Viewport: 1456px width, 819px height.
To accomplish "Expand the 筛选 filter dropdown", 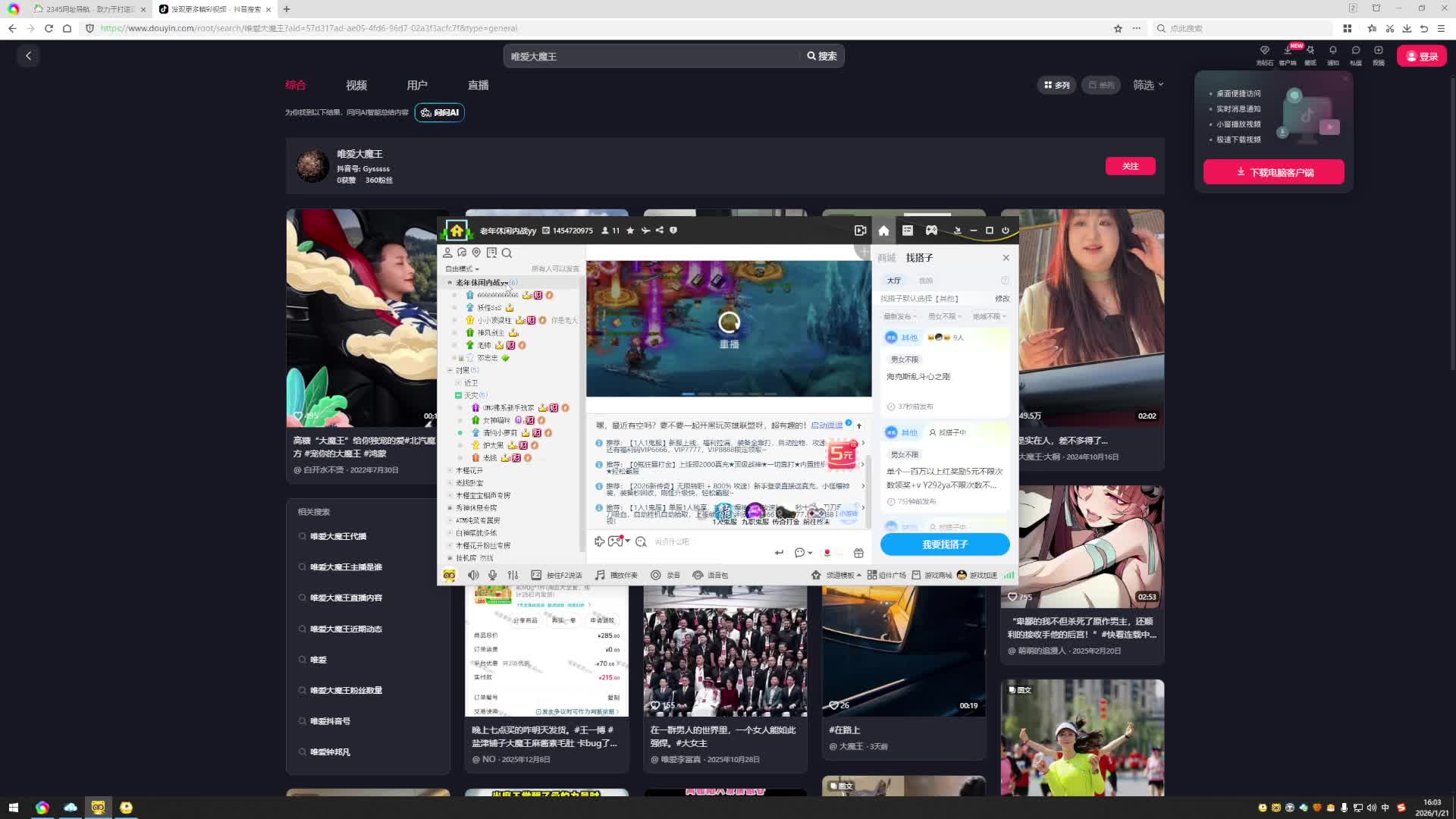I will click(1147, 85).
